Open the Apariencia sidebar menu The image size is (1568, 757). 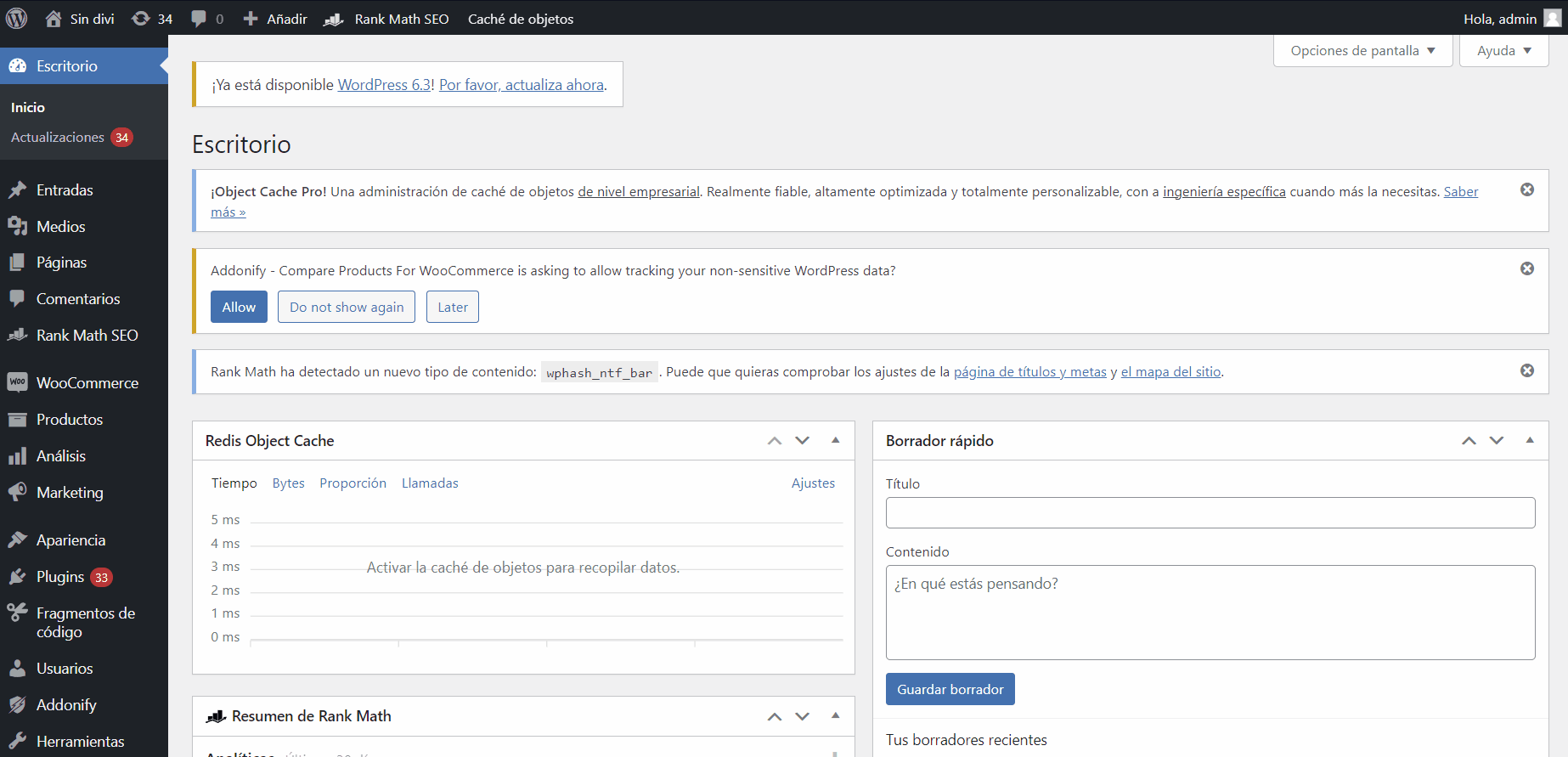(71, 540)
